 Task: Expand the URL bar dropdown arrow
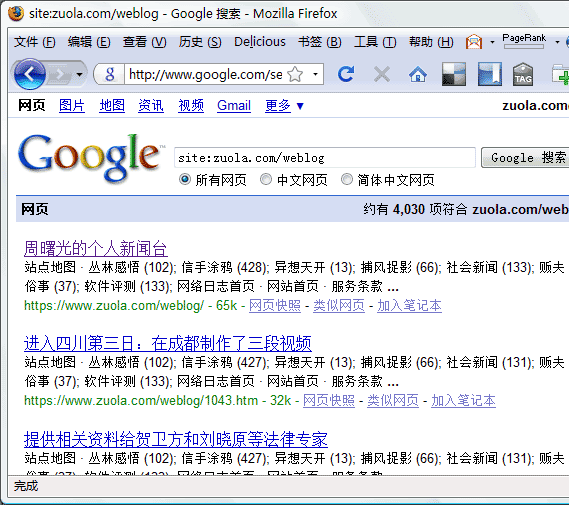[315, 74]
